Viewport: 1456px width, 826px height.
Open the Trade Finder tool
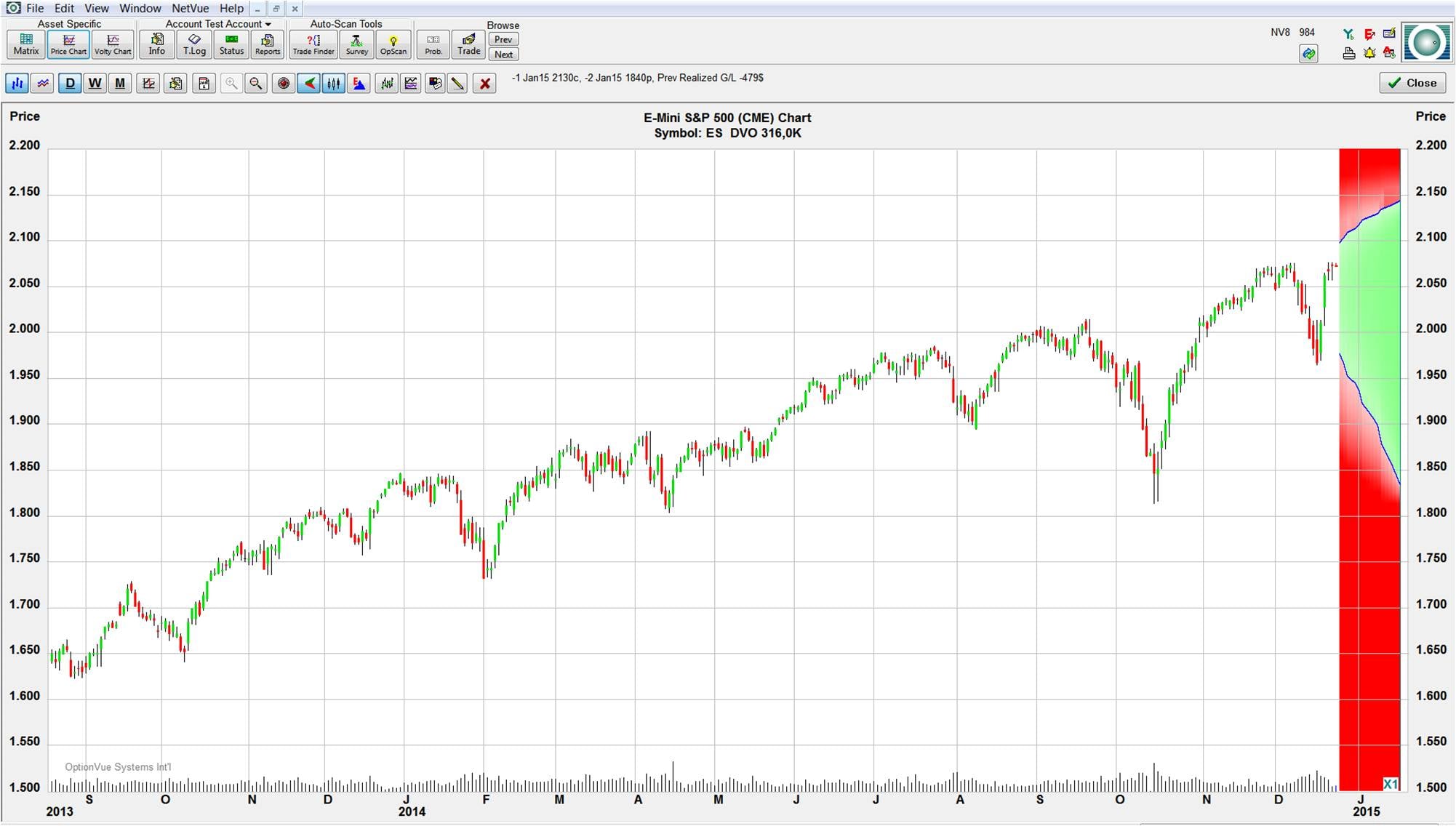313,44
